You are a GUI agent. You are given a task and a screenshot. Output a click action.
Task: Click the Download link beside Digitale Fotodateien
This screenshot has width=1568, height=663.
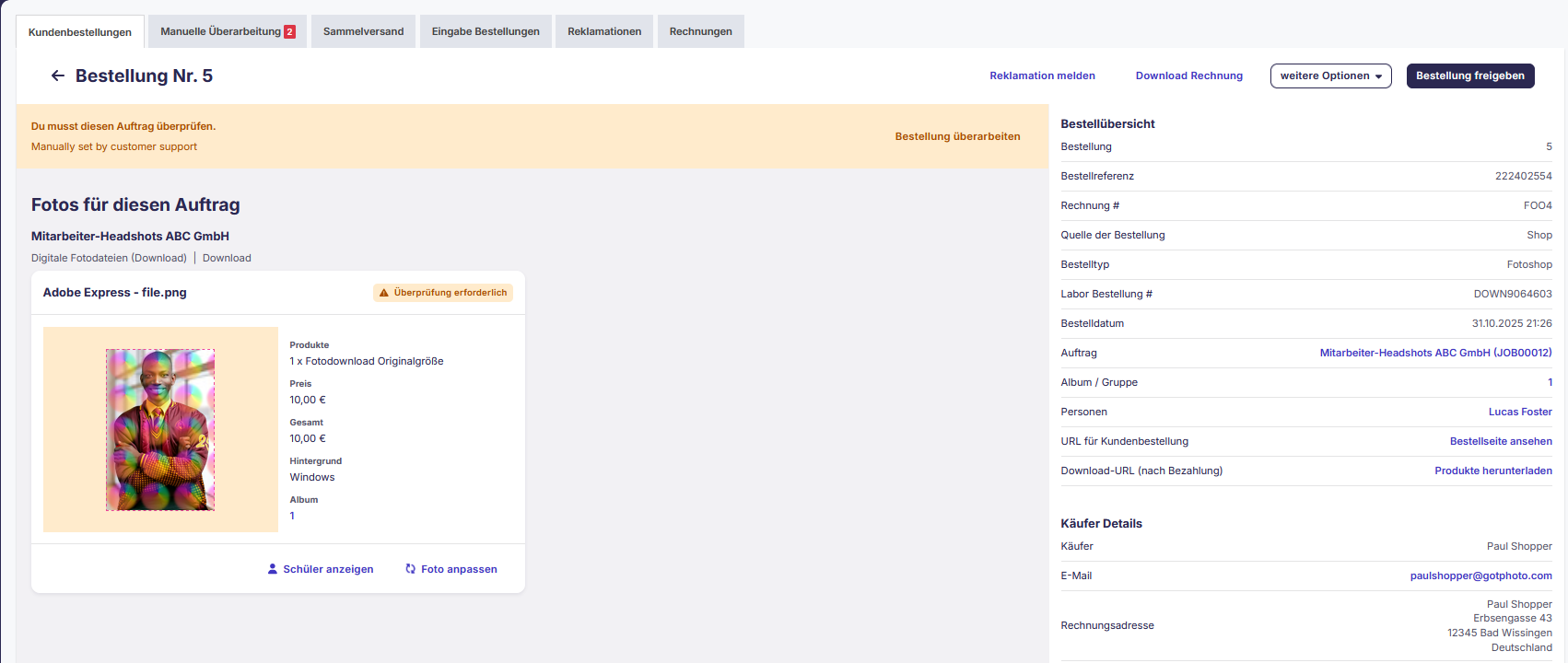227,258
